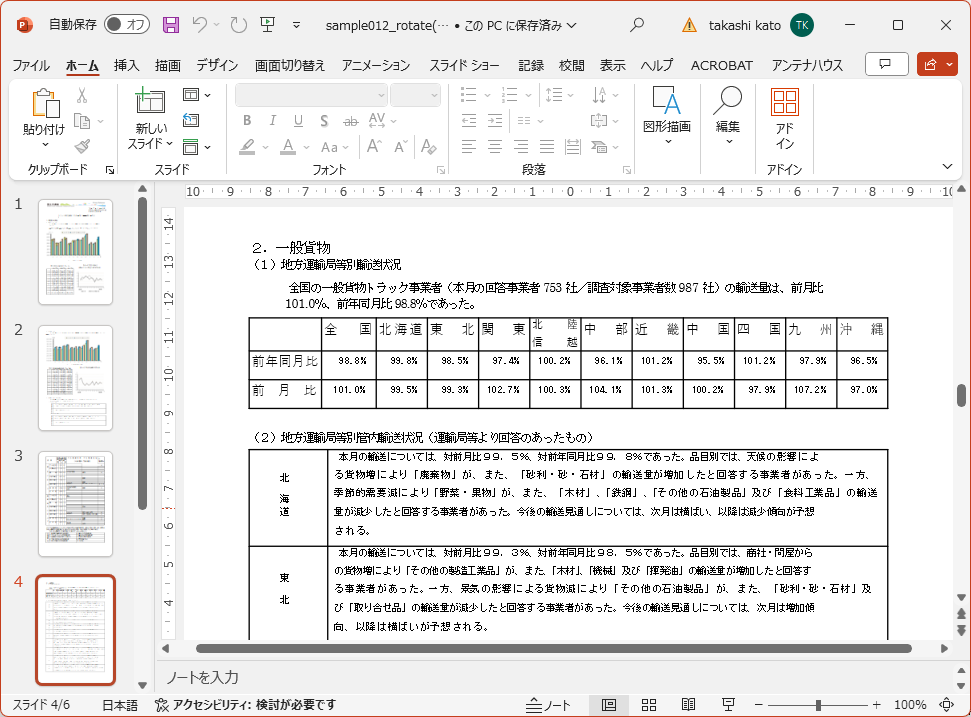
Task: Click the Paste clipboard icon
Action: click(x=45, y=103)
